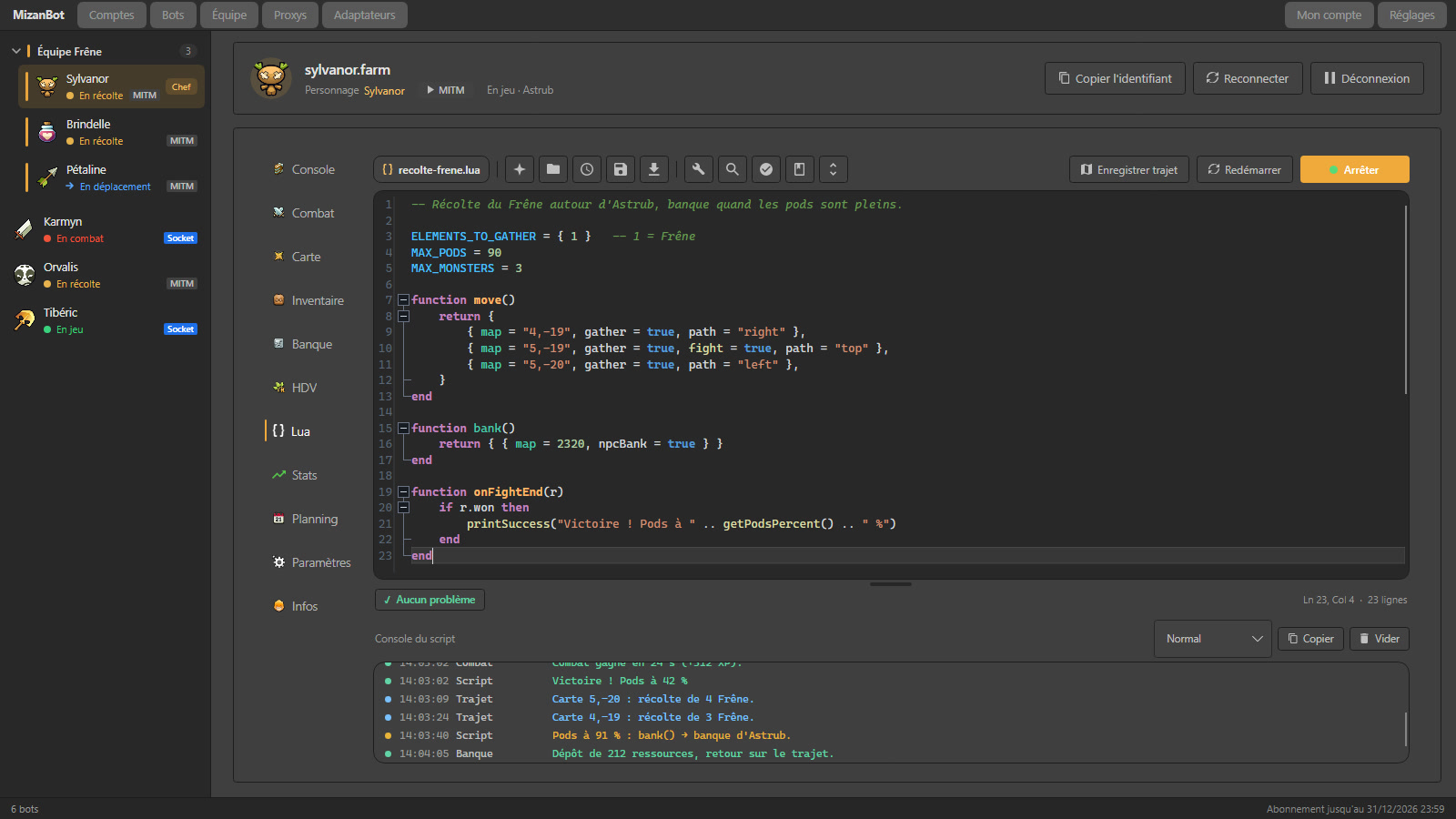Switch to Équipe top tab
The image size is (1456, 819).
point(229,15)
